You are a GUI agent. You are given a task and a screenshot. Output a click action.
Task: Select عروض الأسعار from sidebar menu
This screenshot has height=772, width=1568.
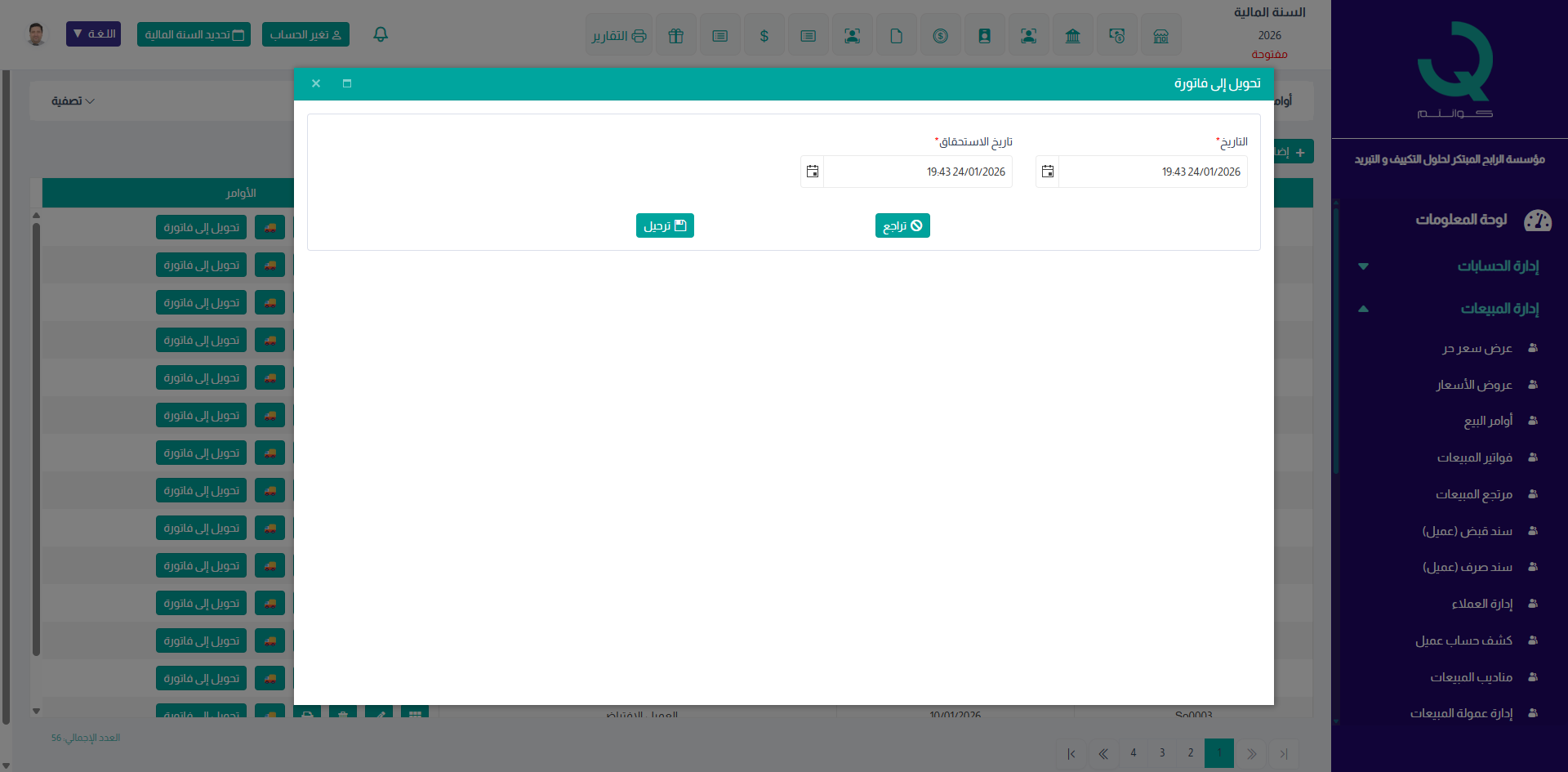1474,385
